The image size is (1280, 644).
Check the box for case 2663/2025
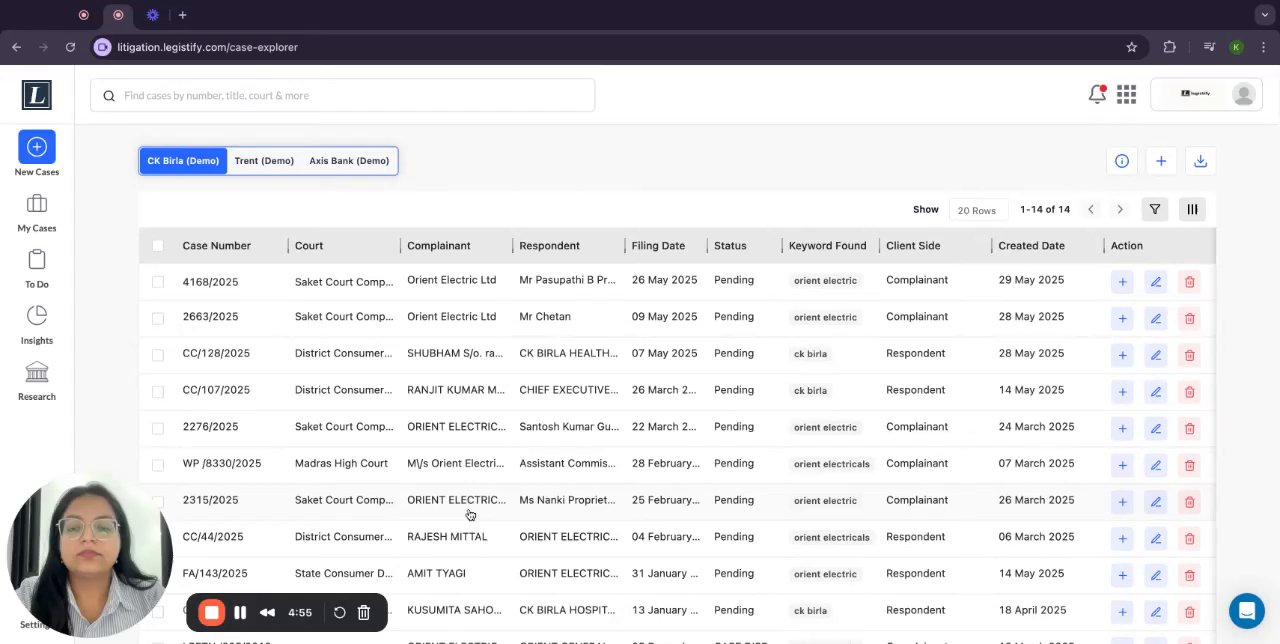158,318
